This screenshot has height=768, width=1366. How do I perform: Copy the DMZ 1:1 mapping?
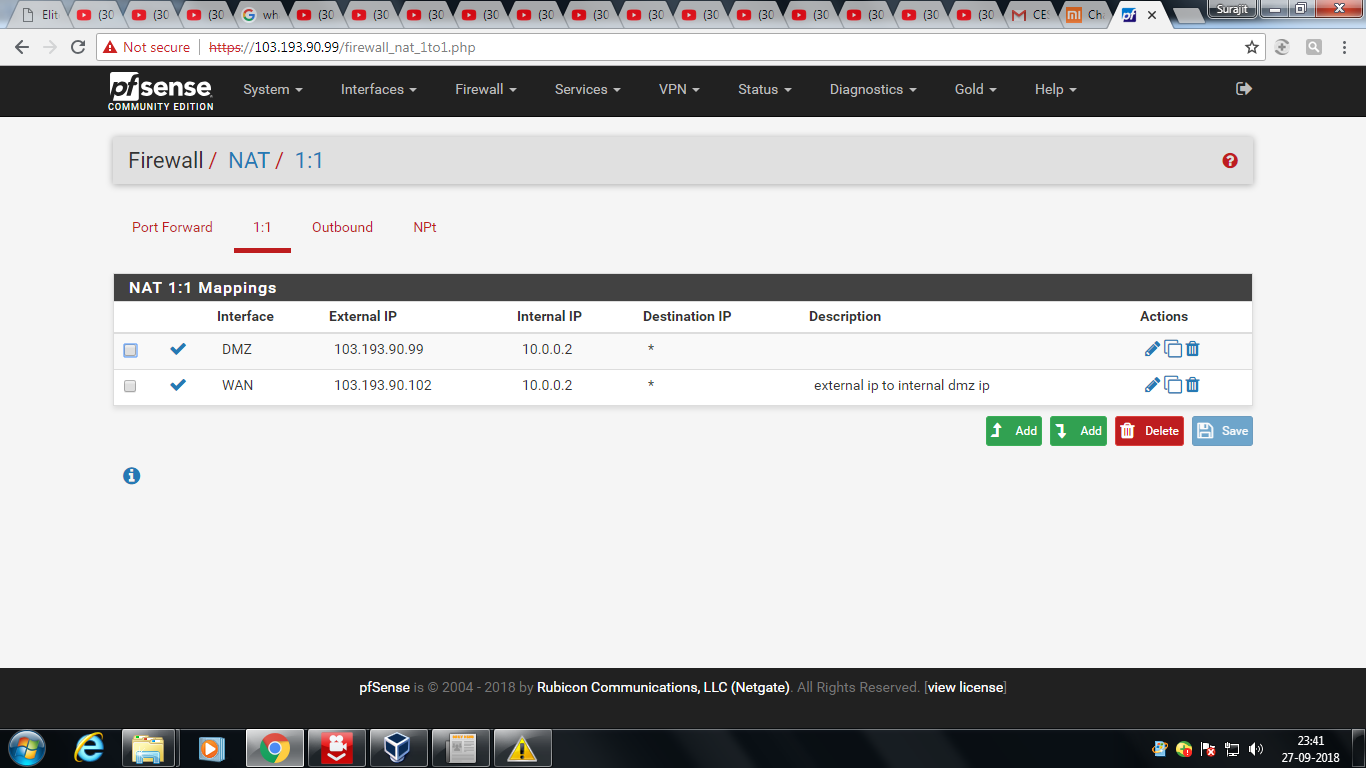click(1173, 349)
